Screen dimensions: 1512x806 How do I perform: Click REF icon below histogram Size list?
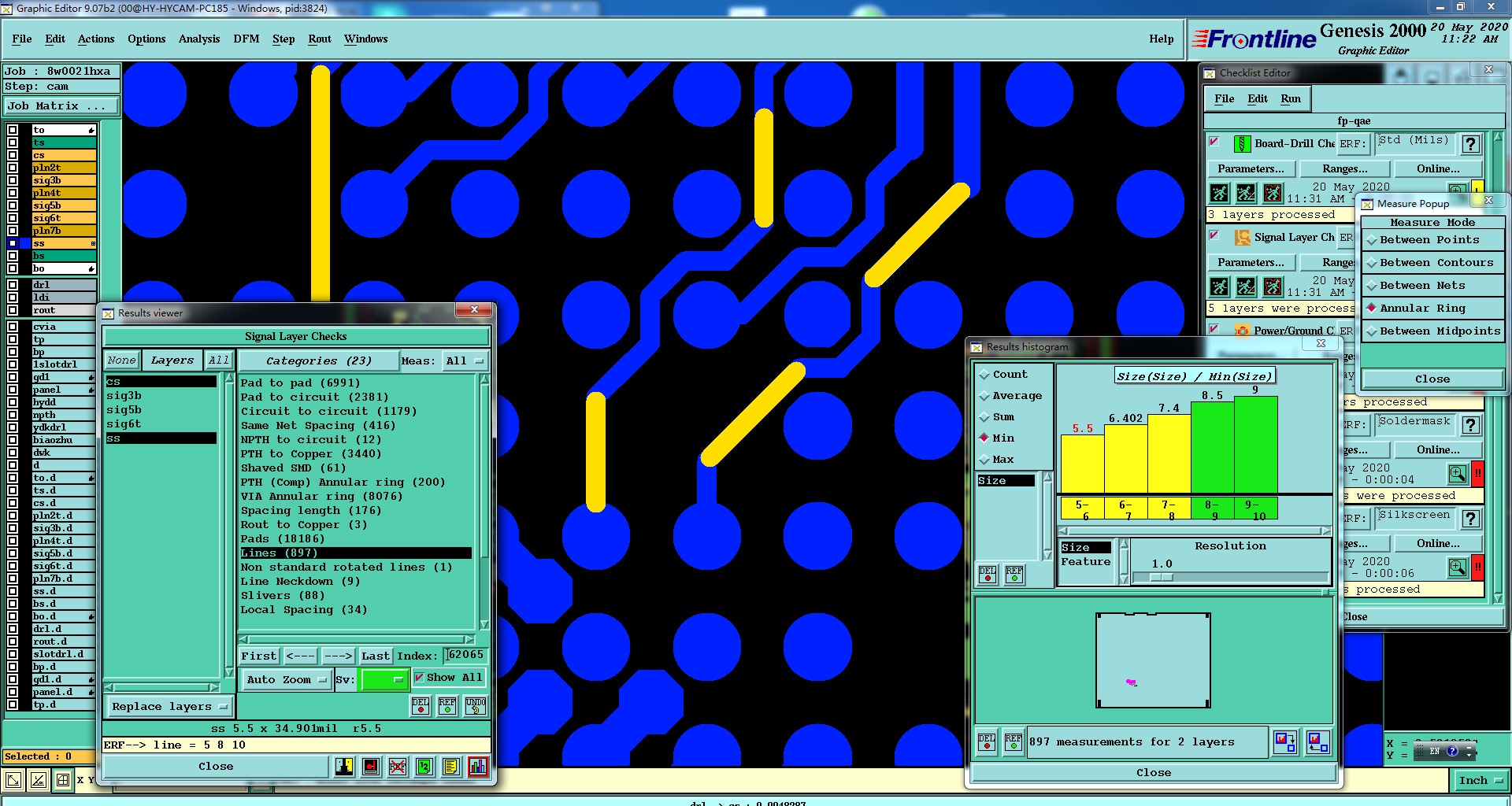1014,575
